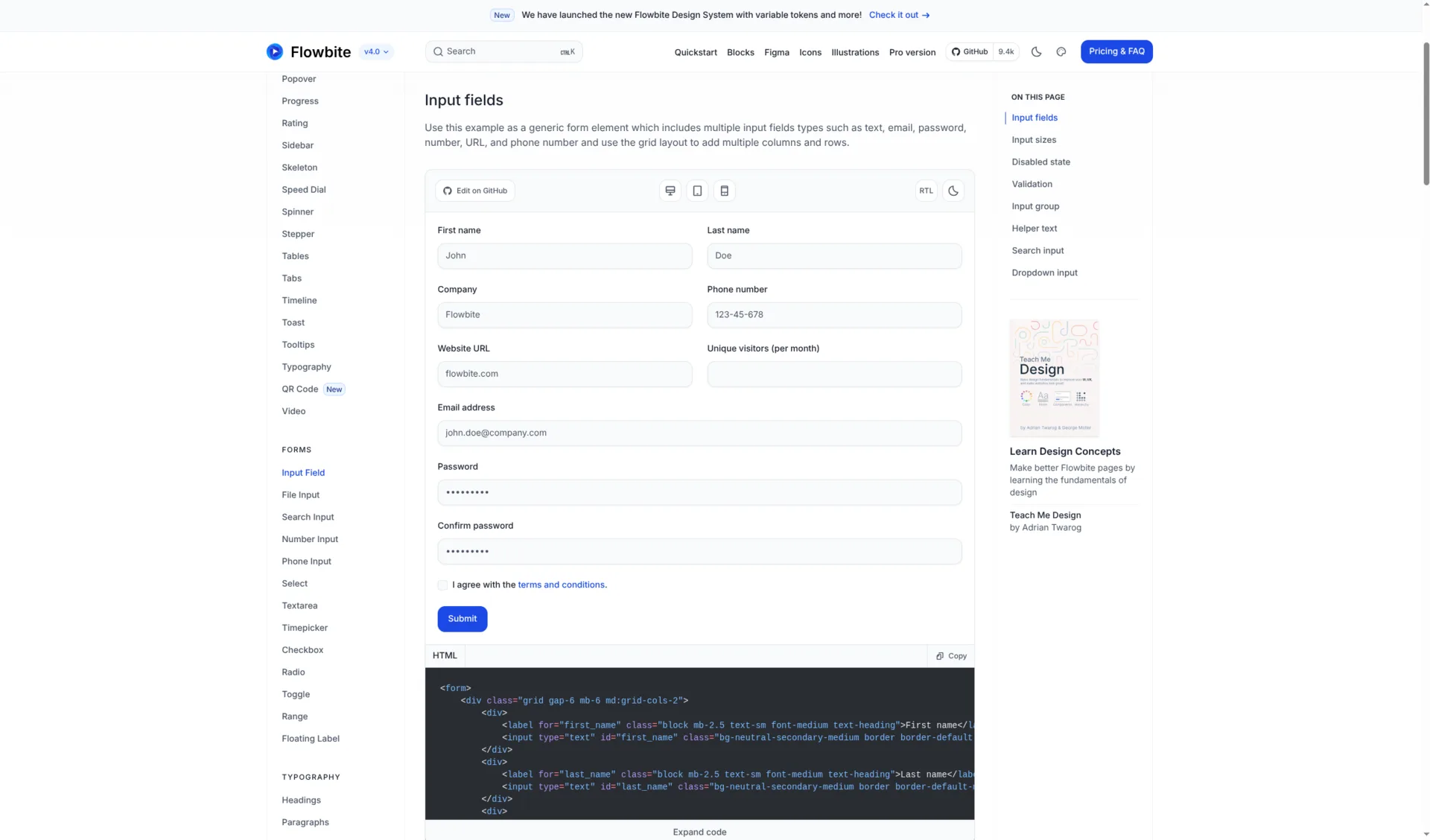Click Edit on GitHub button
The width and height of the screenshot is (1430, 840).
click(475, 191)
